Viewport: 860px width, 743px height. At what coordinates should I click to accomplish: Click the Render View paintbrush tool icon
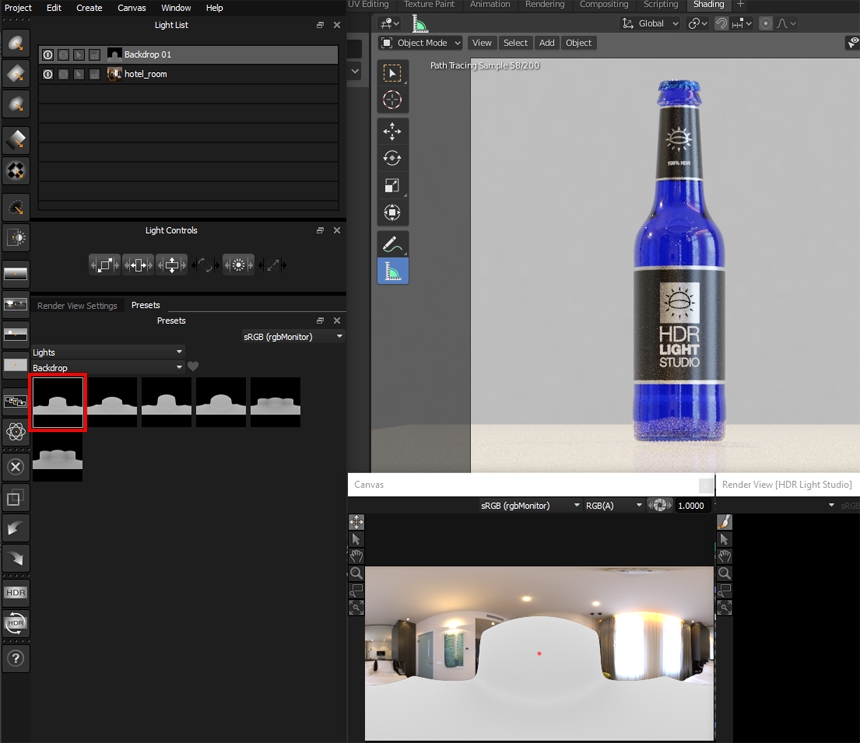(x=725, y=522)
